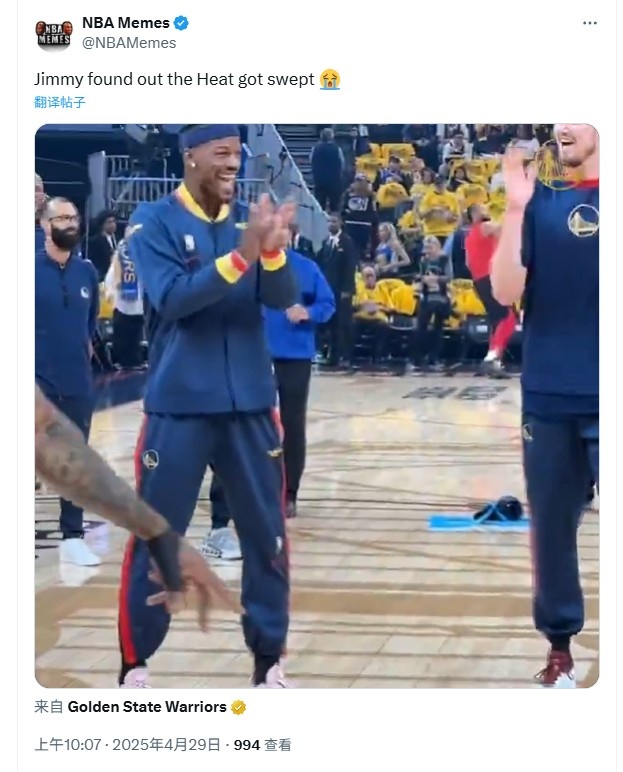Click the blue mat on the court floor
Viewport: 623px width, 772px height.
click(478, 523)
